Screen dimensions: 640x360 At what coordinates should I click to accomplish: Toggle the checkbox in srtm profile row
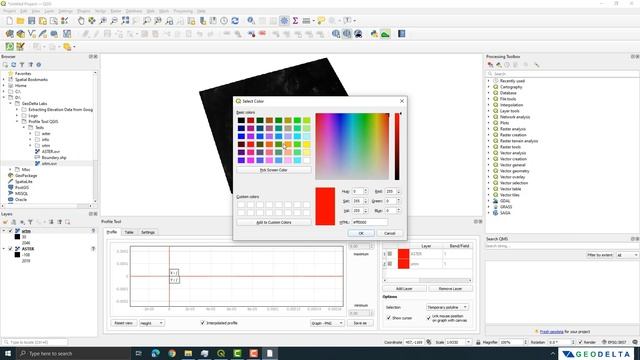(390, 264)
